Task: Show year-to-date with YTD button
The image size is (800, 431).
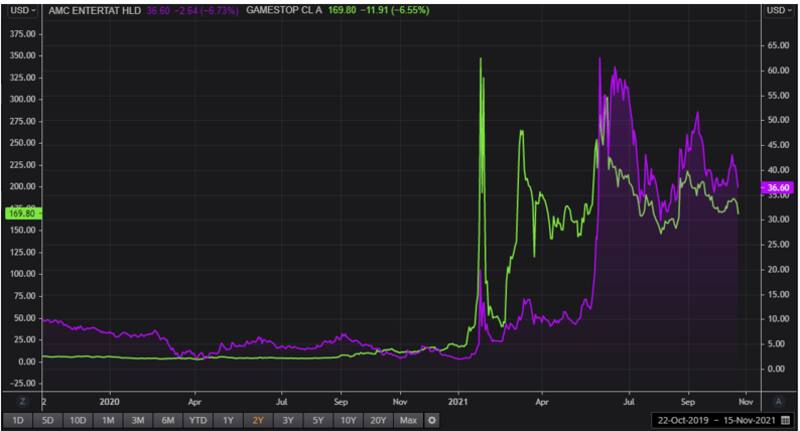Action: point(200,420)
